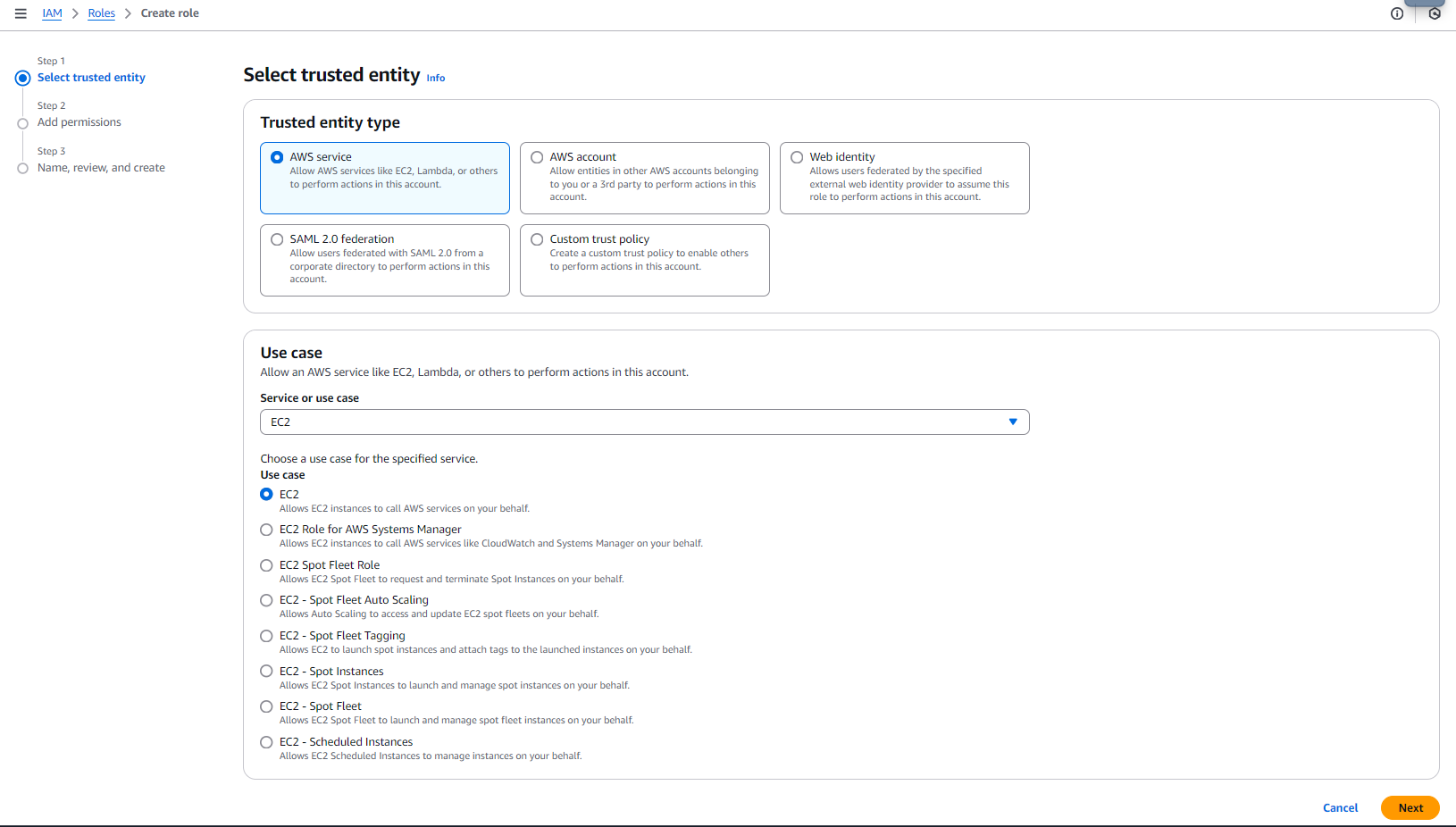The width and height of the screenshot is (1456, 827).
Task: Select the AWS service trusted entity
Action: coord(385,178)
